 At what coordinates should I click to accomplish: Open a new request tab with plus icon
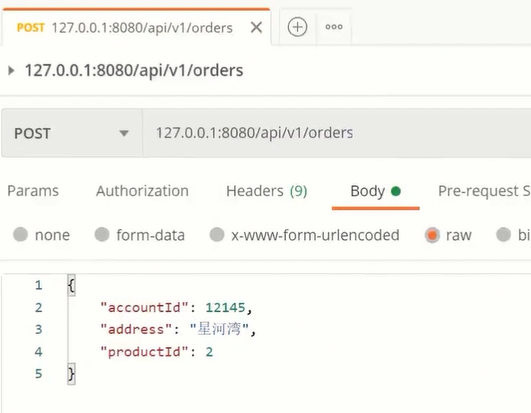pos(297,27)
